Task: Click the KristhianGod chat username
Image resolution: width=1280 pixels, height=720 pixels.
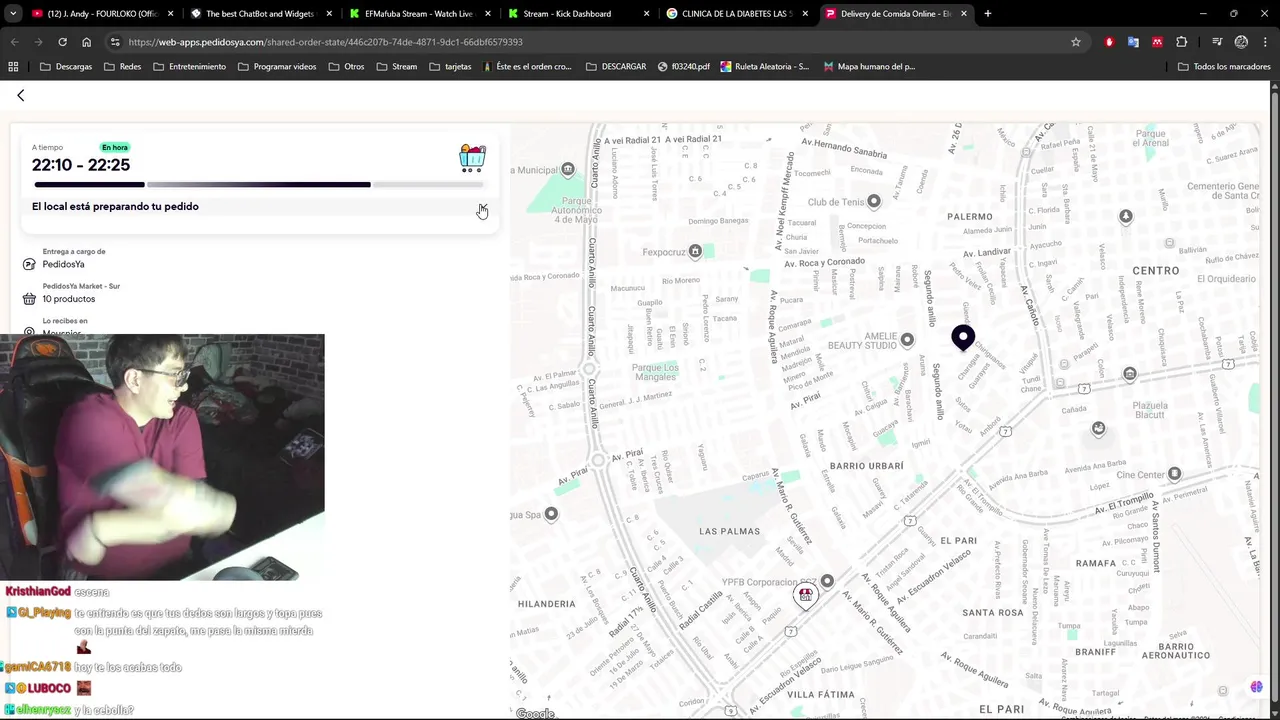Action: tap(38, 592)
